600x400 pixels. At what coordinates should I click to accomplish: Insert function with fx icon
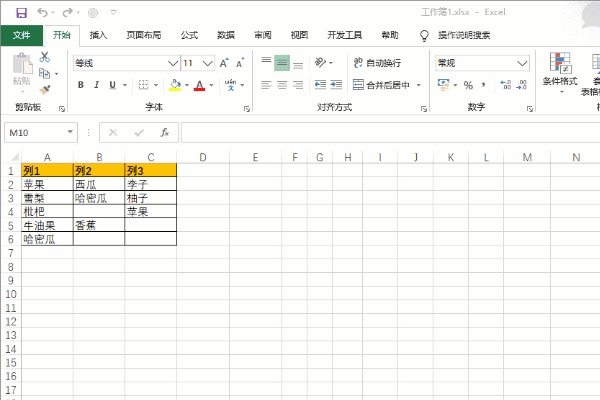[x=165, y=133]
